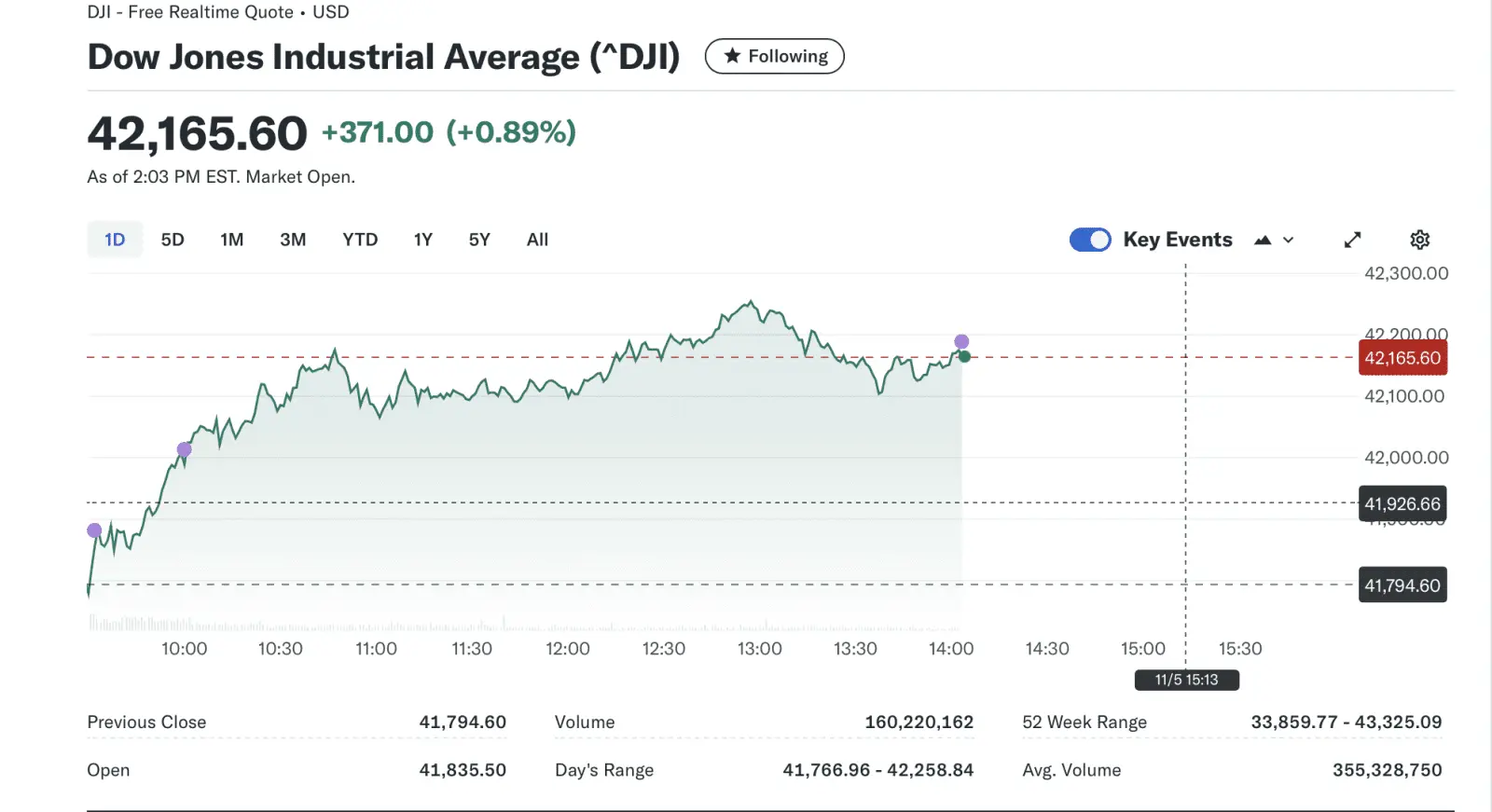Click the red 42,165.60 price label
1492x812 pixels.
1402,358
